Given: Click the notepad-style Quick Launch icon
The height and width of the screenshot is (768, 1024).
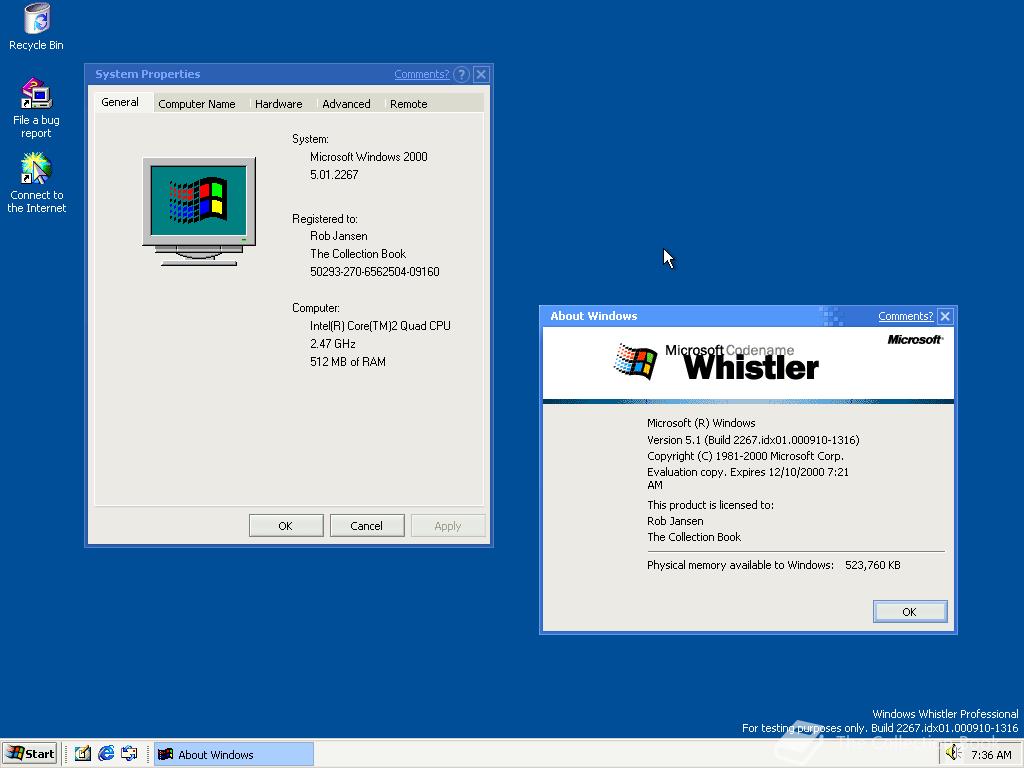Looking at the screenshot, I should (x=82, y=754).
